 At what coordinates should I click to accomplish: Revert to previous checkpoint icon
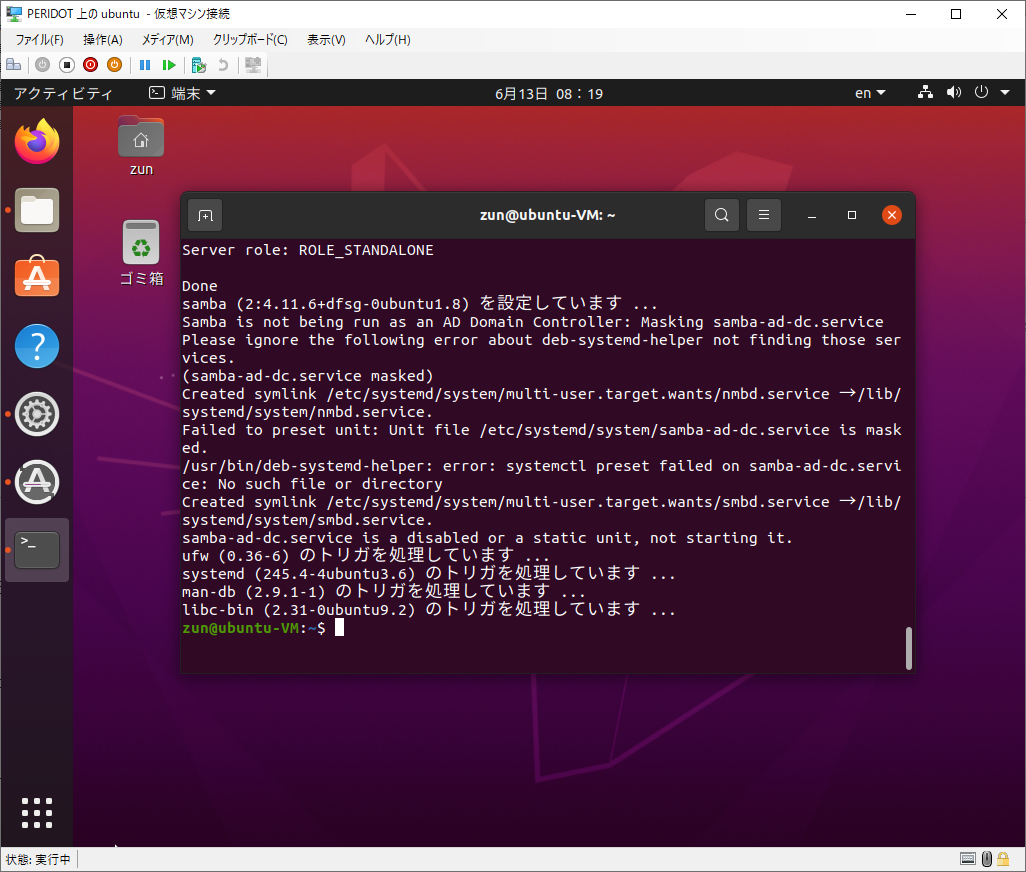223,65
